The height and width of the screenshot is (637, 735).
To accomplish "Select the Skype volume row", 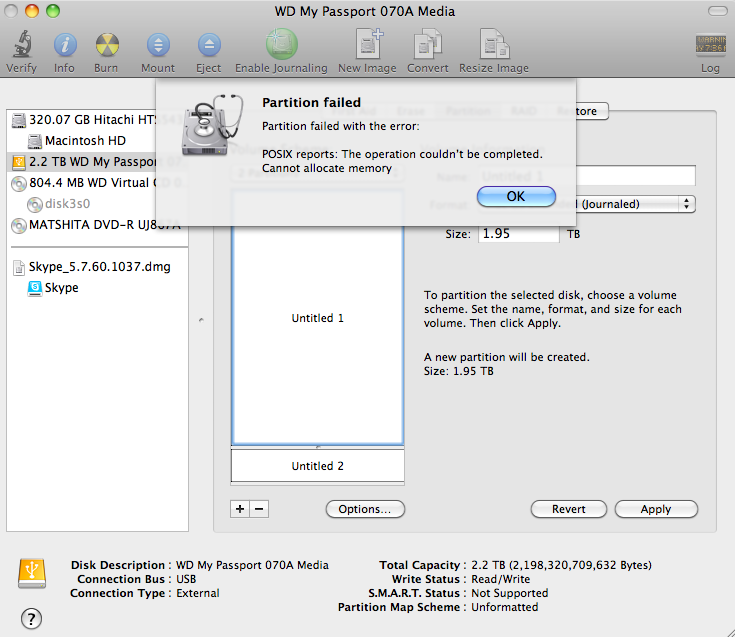I will click(x=98, y=288).
